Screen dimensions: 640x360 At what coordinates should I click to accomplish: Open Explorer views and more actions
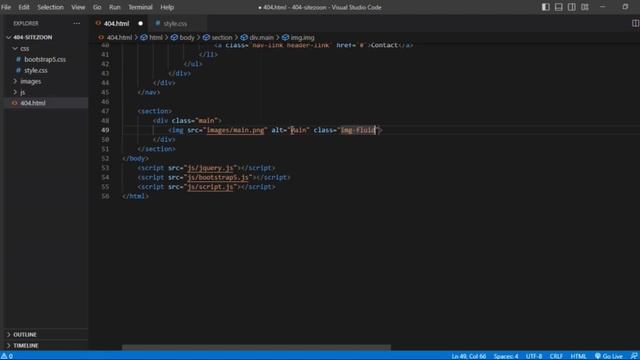(76, 23)
